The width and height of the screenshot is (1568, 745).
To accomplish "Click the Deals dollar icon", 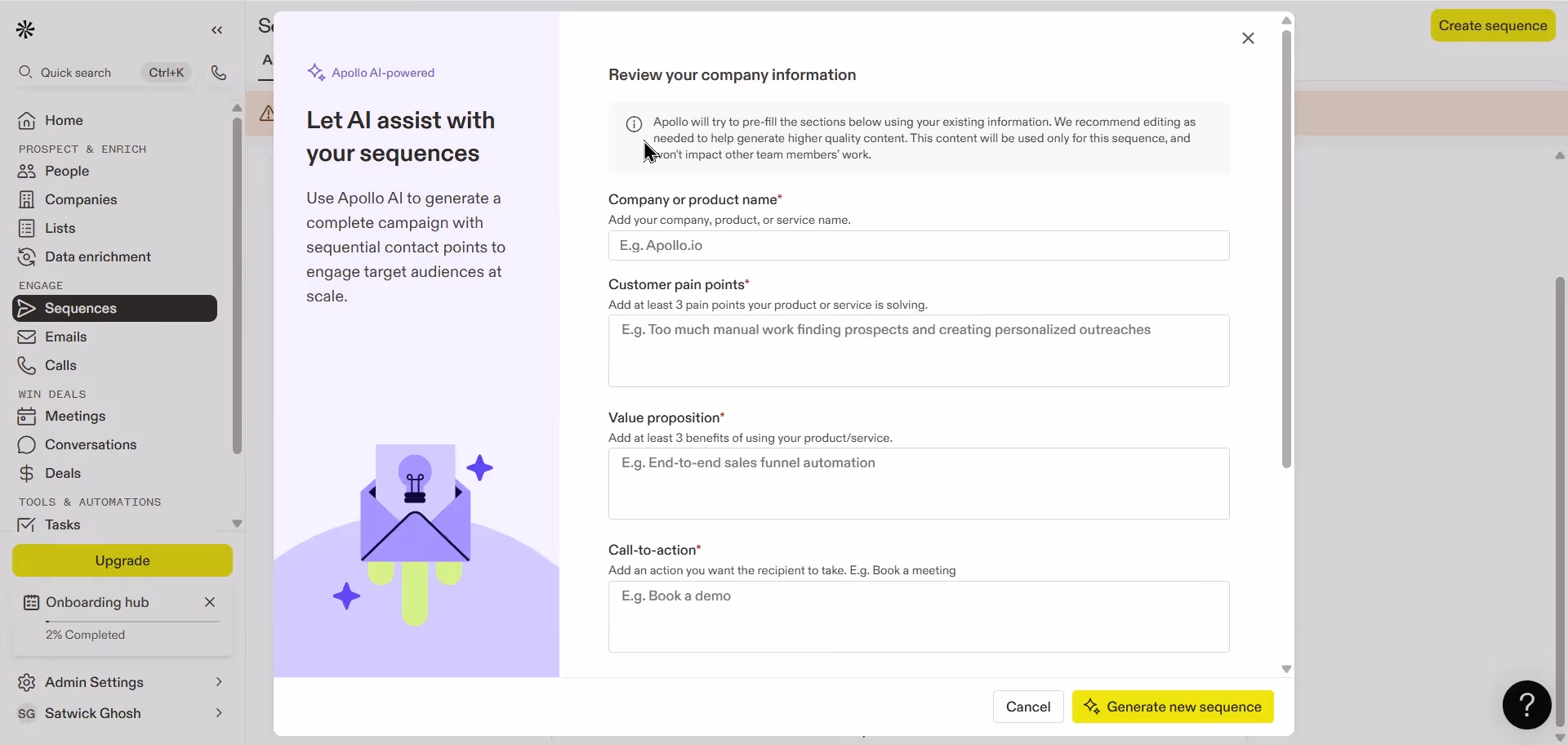I will 27,474.
